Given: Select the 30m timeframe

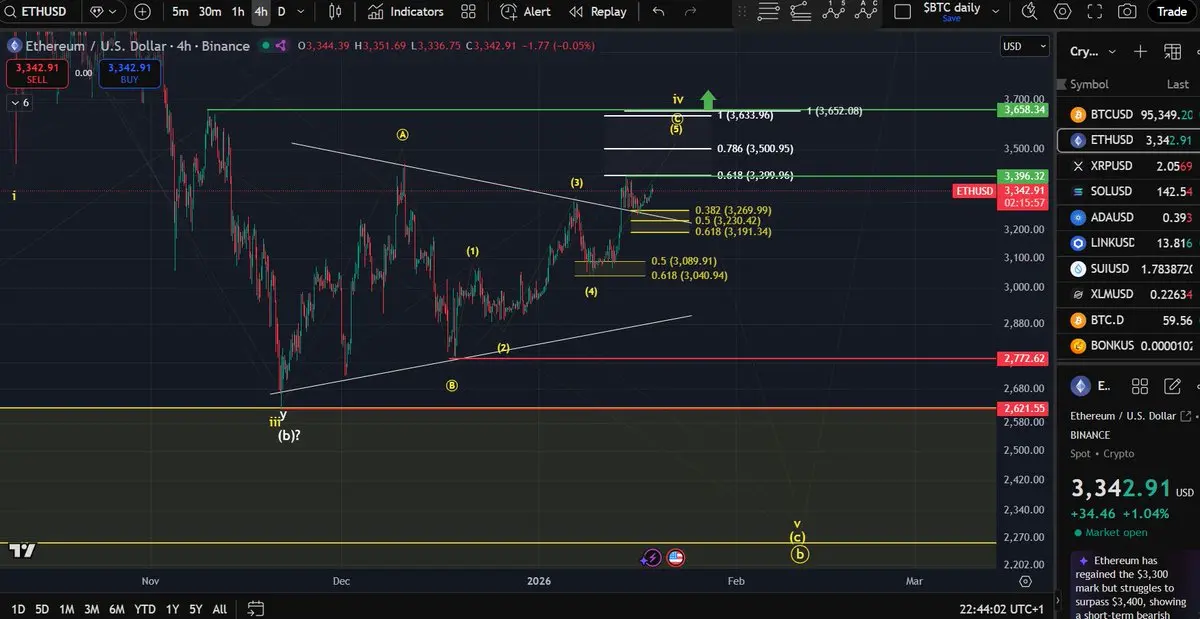Looking at the screenshot, I should [209, 12].
